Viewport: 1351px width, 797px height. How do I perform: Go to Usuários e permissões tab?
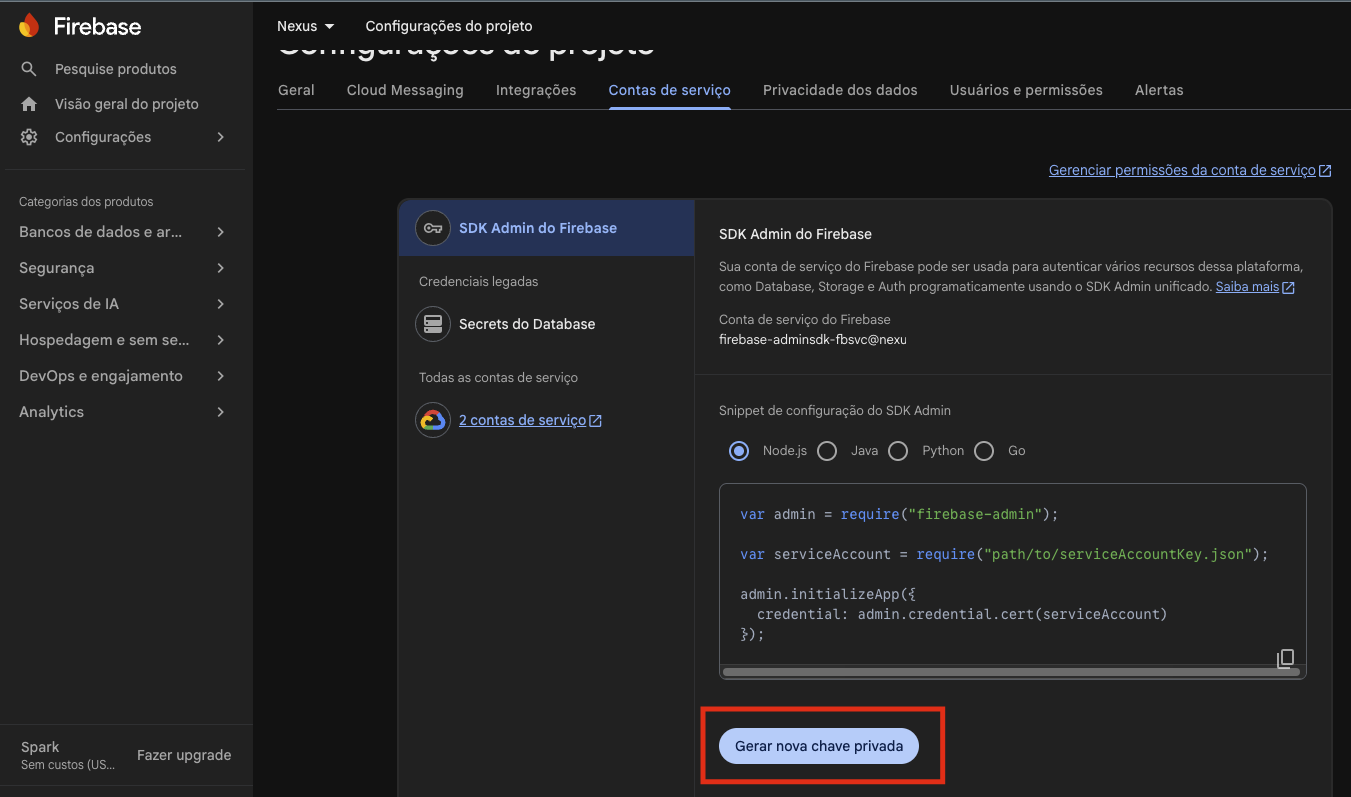1026,90
